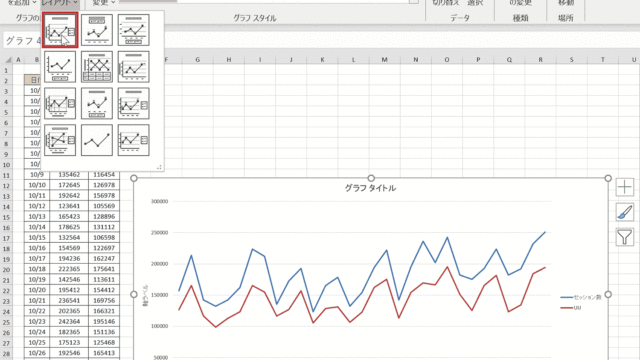The image size is (640, 360).
Task: Choose Layout 3 in the quick layout gallery
Action: pyautogui.click(x=133, y=30)
